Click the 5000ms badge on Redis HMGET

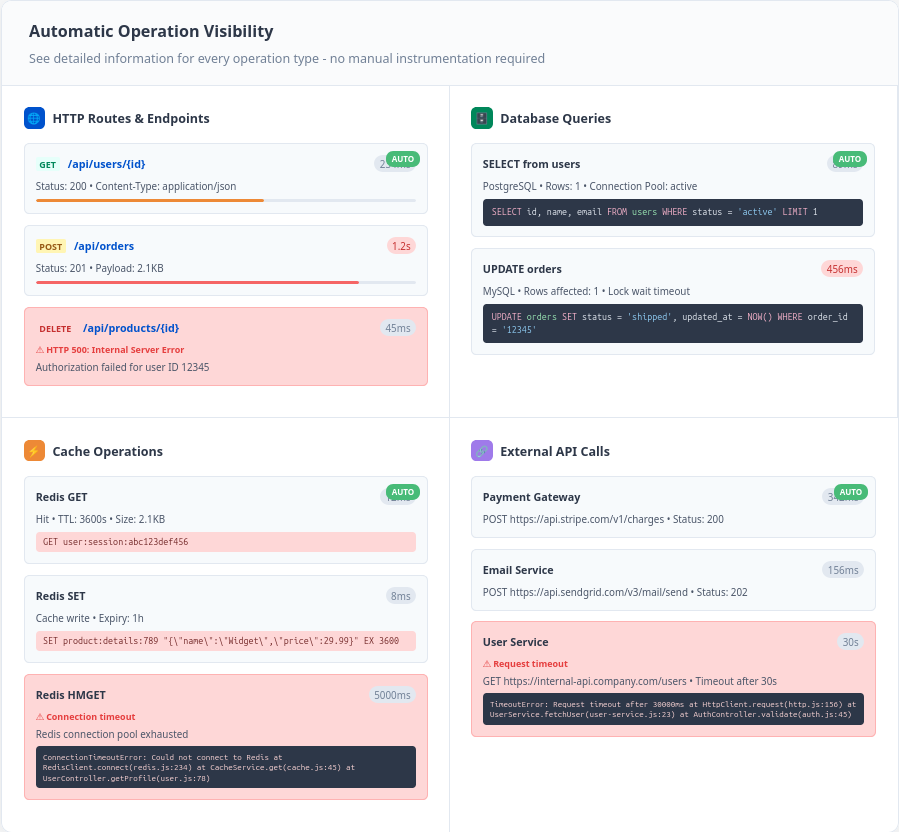(x=392, y=695)
